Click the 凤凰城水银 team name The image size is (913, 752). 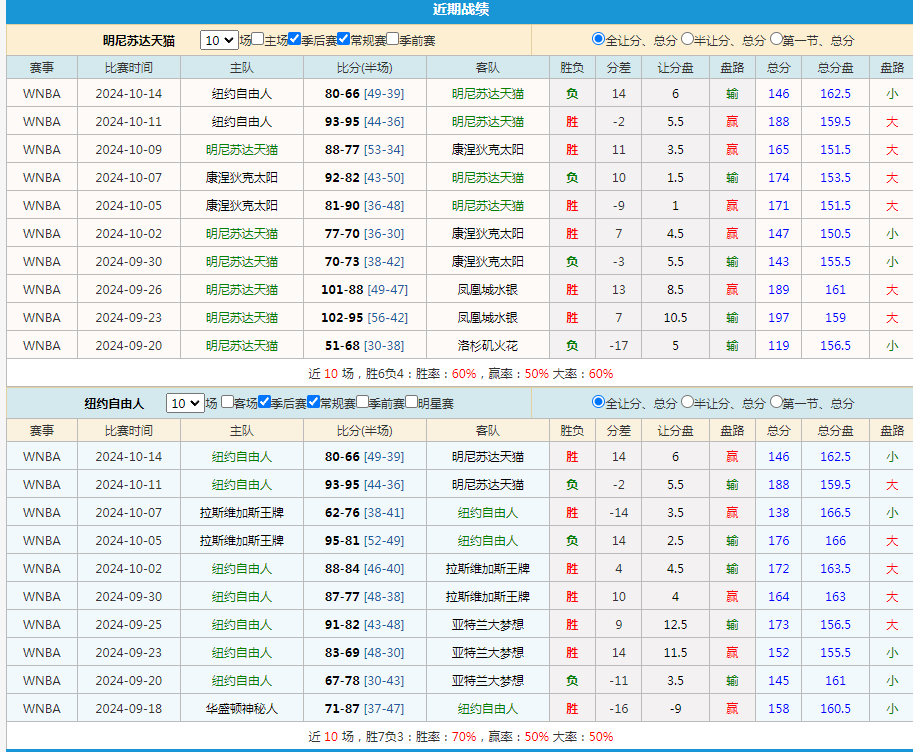489,289
